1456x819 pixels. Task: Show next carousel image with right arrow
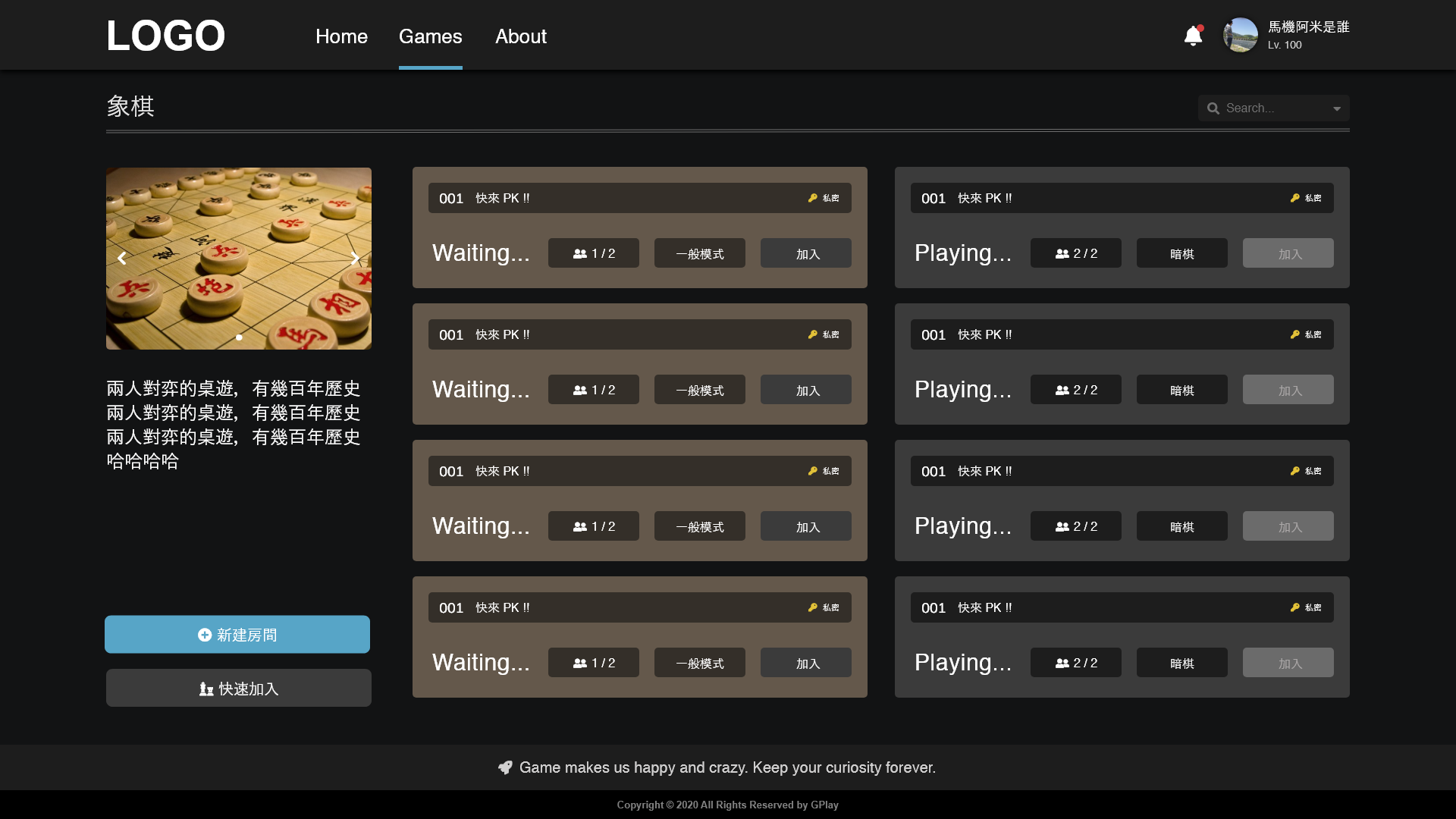pyautogui.click(x=355, y=259)
